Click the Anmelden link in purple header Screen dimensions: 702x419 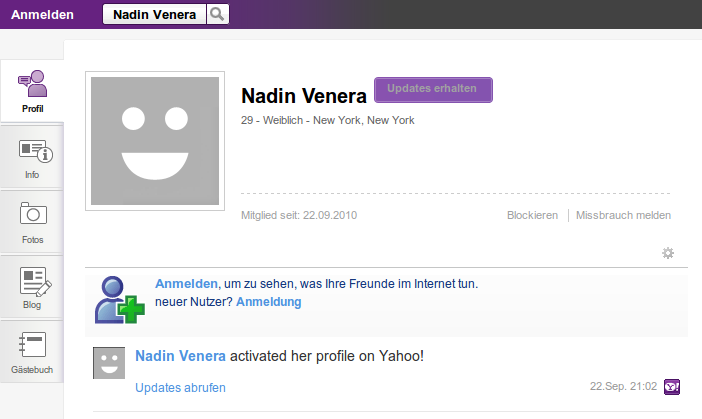click(43, 15)
